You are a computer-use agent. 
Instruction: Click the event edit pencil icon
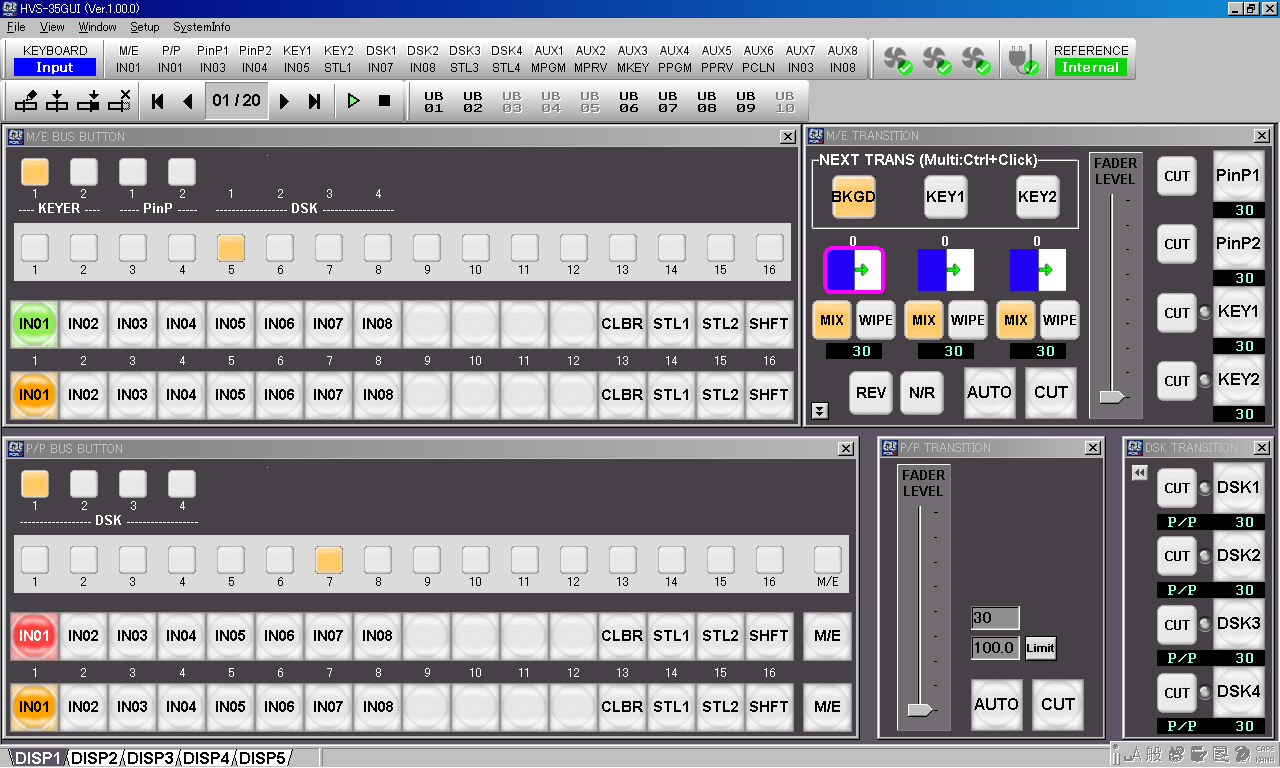[x=27, y=101]
